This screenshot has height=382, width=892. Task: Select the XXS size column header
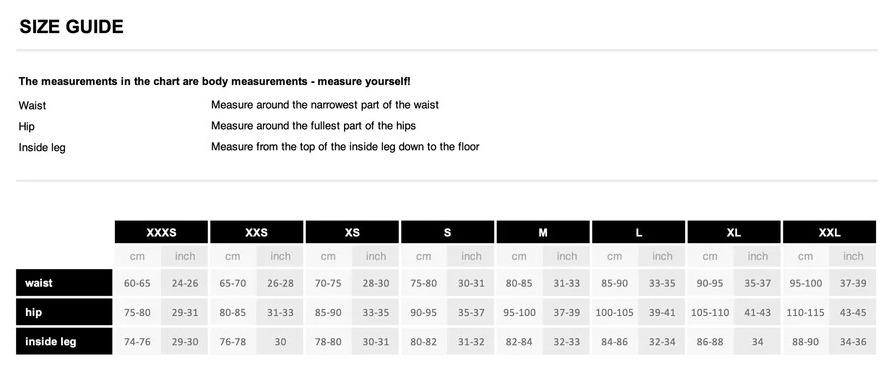(x=257, y=232)
